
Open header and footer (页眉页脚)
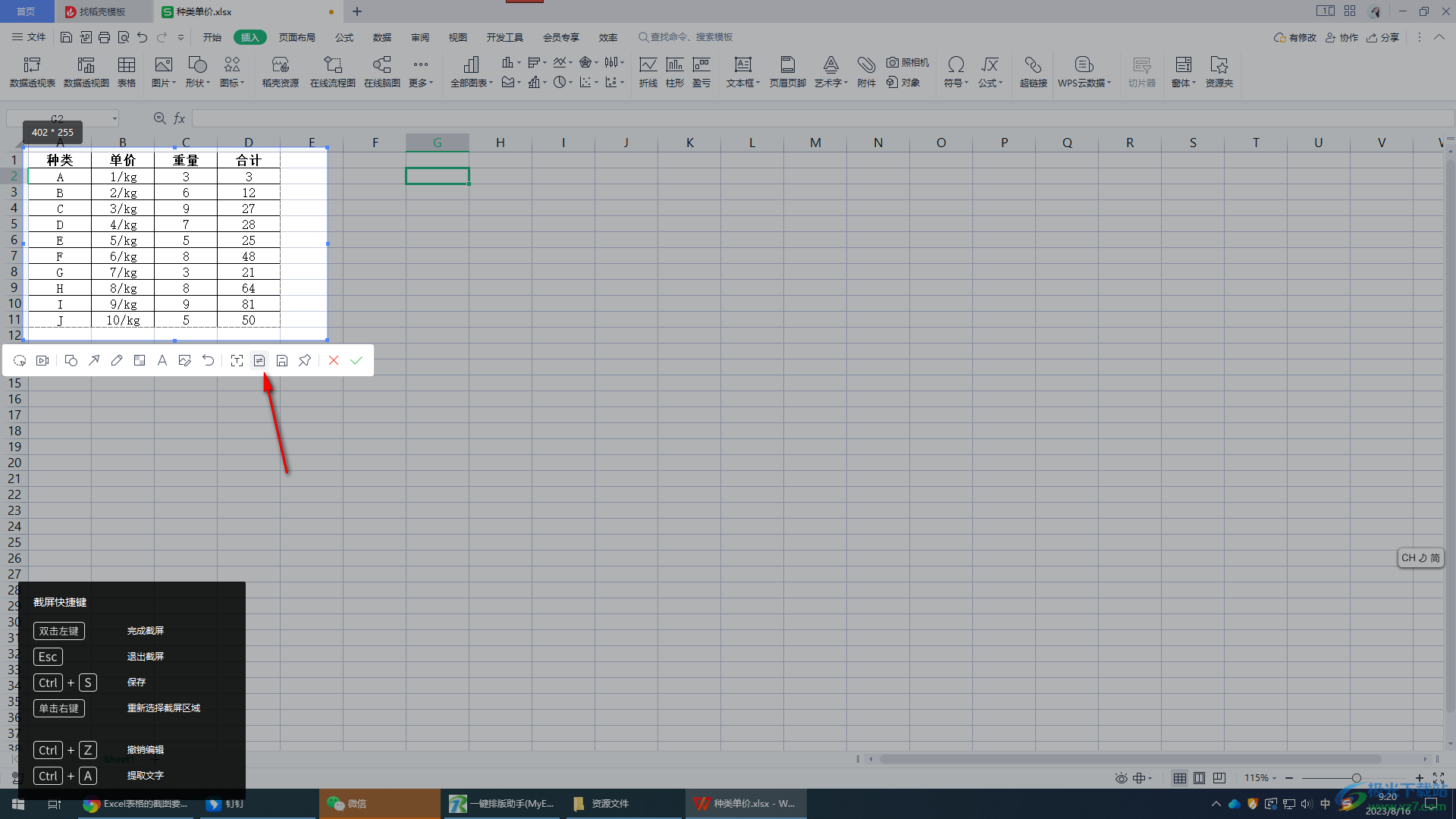tap(788, 72)
